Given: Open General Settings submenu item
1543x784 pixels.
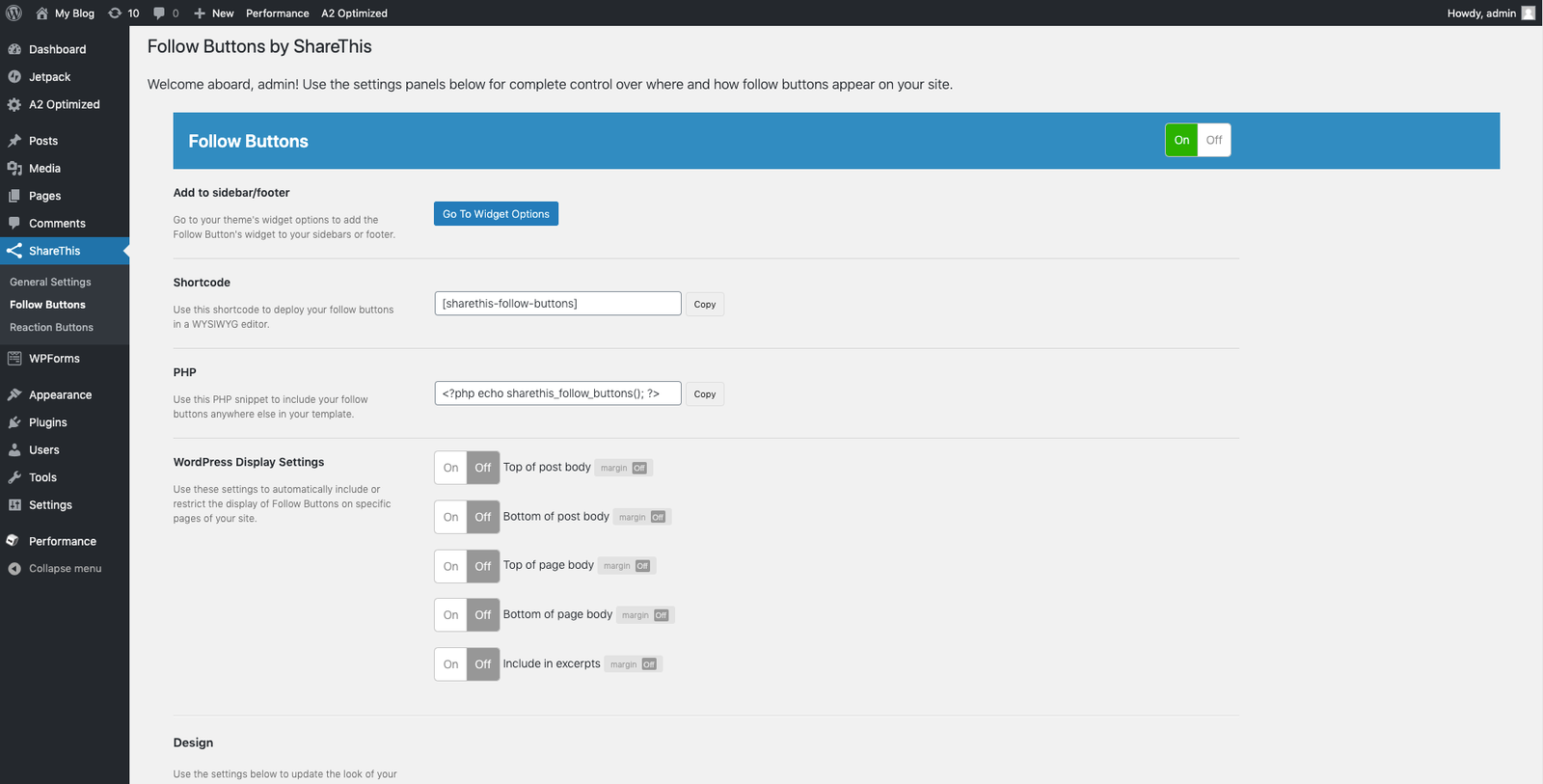Looking at the screenshot, I should 50,282.
